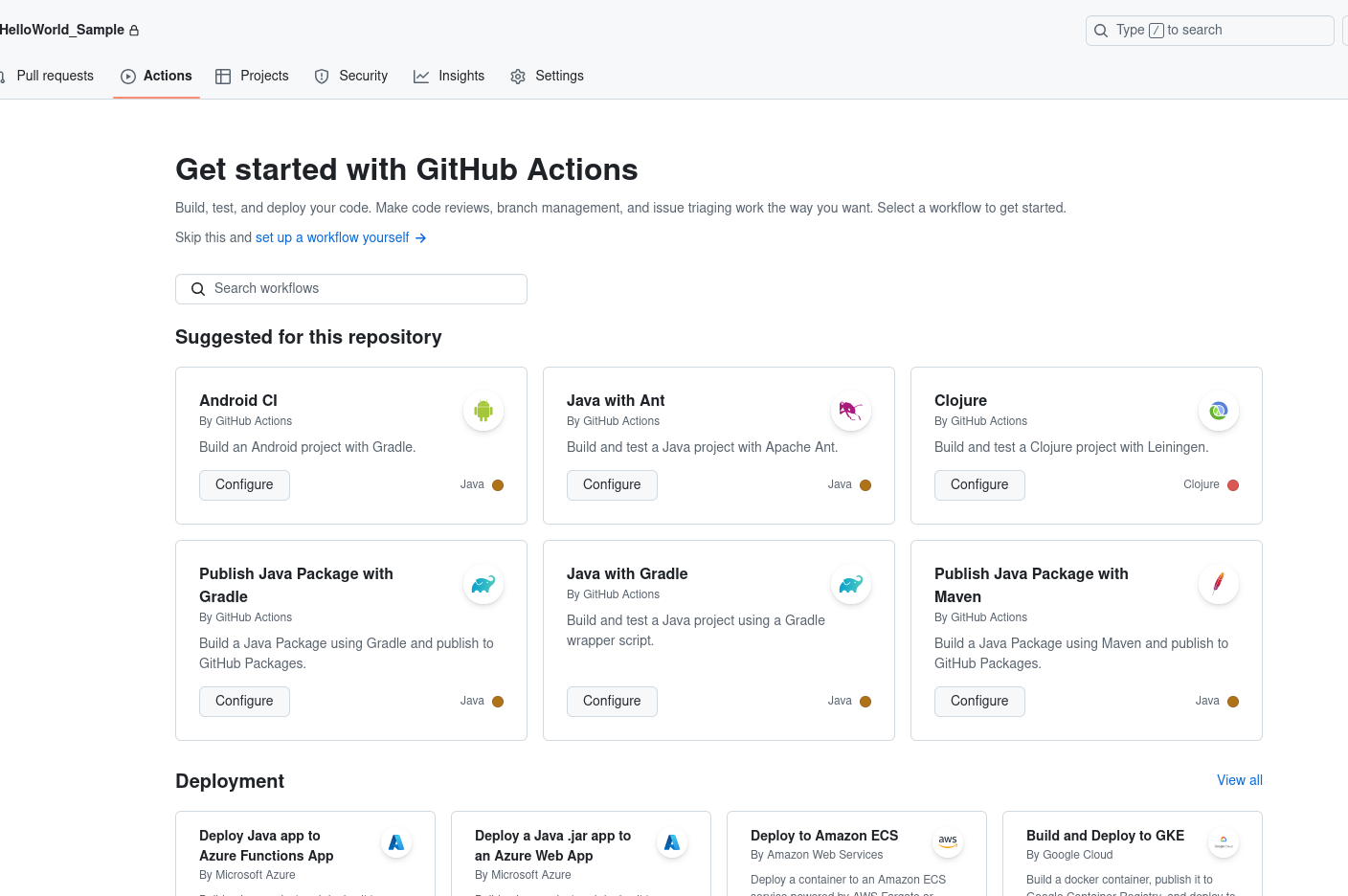The width and height of the screenshot is (1348, 896).
Task: Click the Google Cloud icon on Build and Deploy to GKE
Action: (1224, 842)
